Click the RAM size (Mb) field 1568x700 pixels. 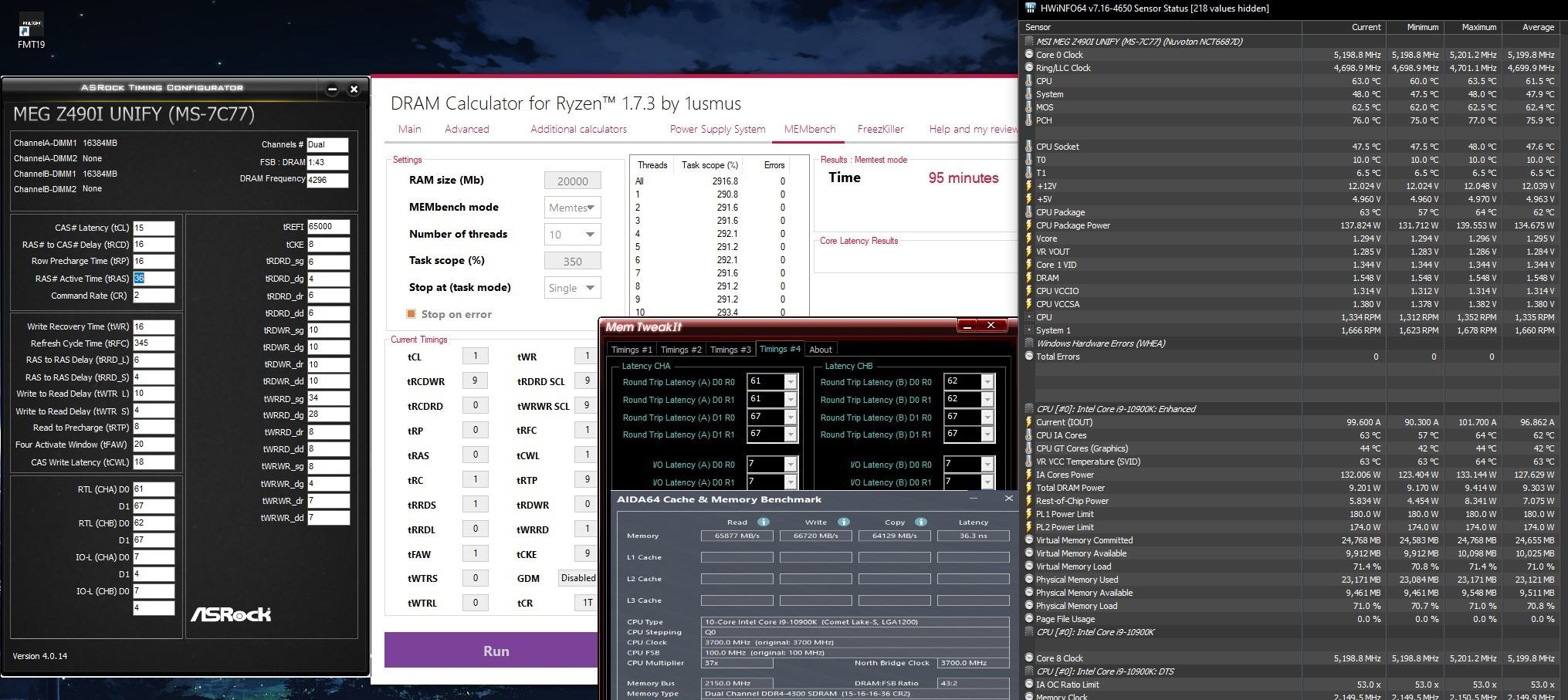click(x=572, y=181)
